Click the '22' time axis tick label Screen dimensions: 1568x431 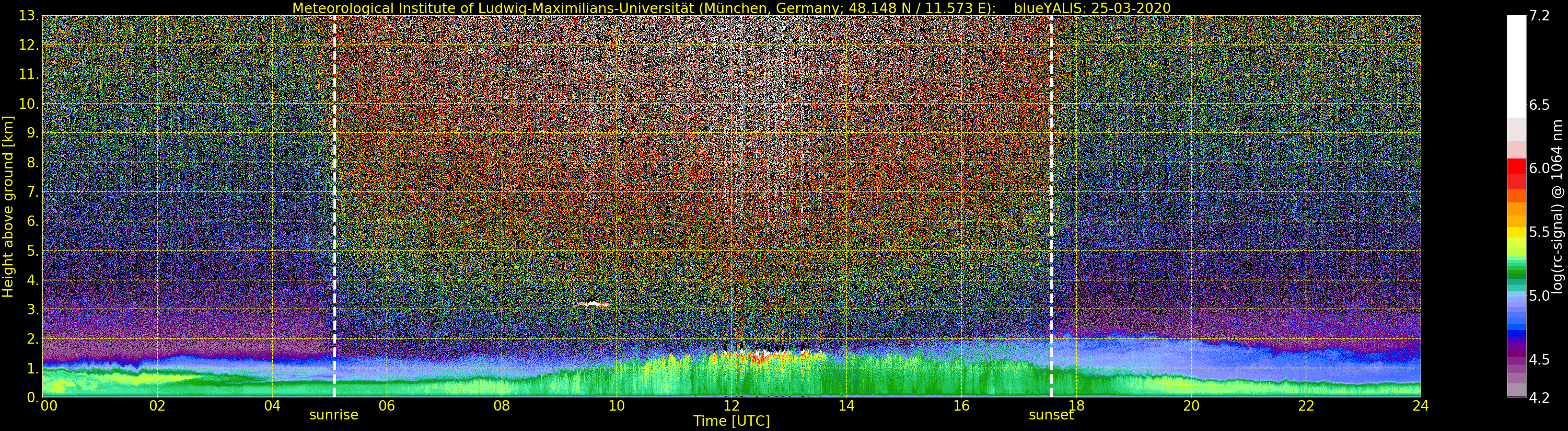click(1306, 406)
